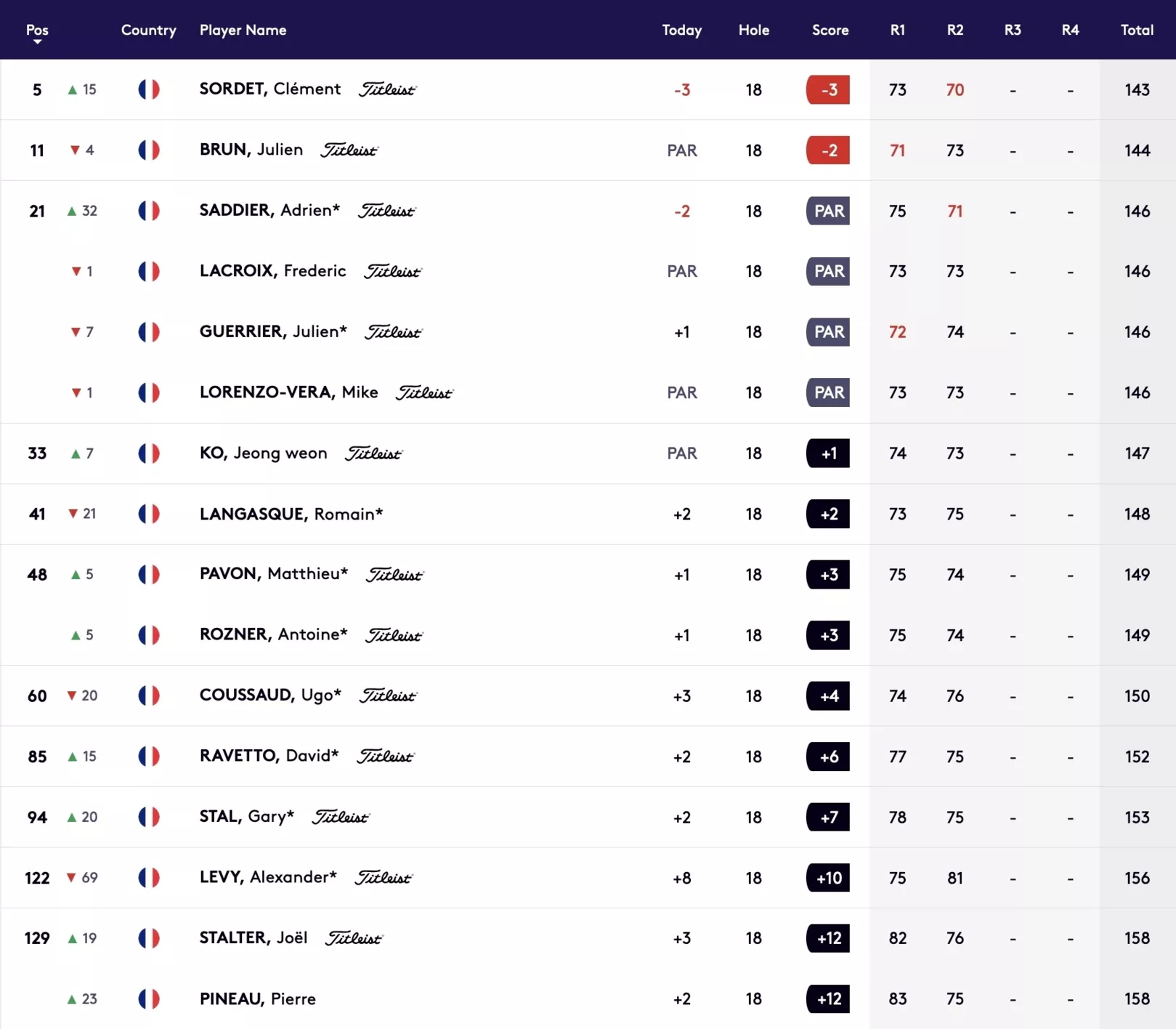Click the +10 score badge for LEVY
The image size is (1176, 1029).
tap(828, 878)
